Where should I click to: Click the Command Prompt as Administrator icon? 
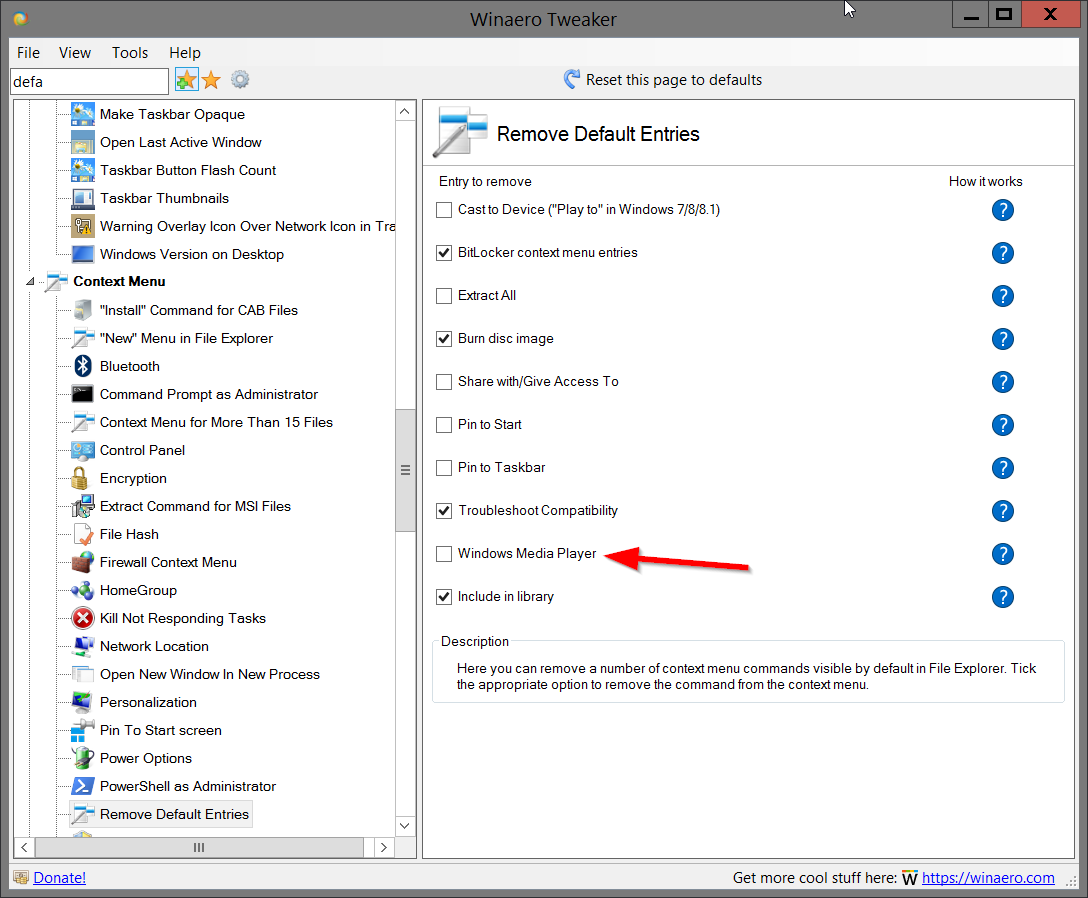pos(83,394)
